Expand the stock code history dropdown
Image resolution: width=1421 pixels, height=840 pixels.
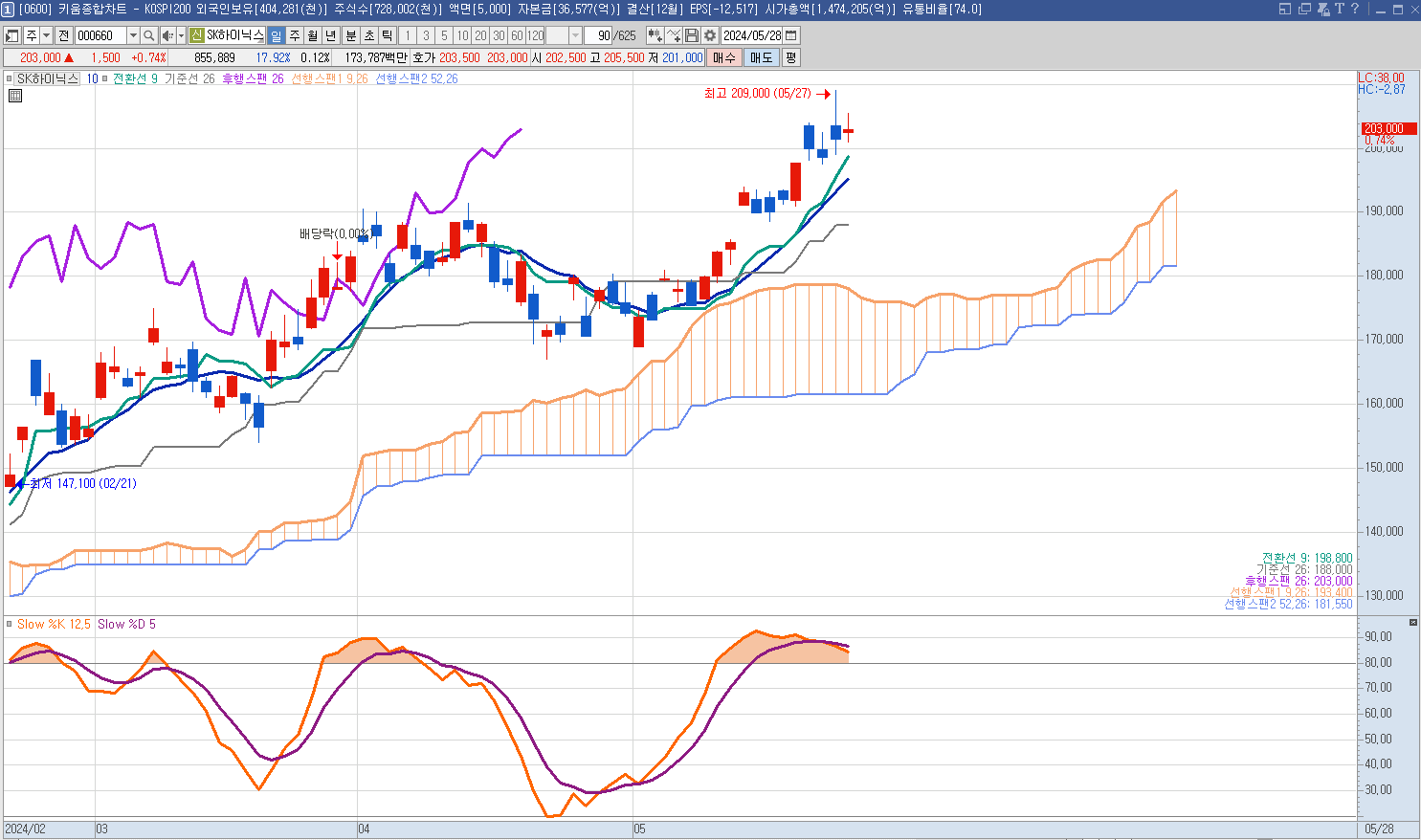133,35
